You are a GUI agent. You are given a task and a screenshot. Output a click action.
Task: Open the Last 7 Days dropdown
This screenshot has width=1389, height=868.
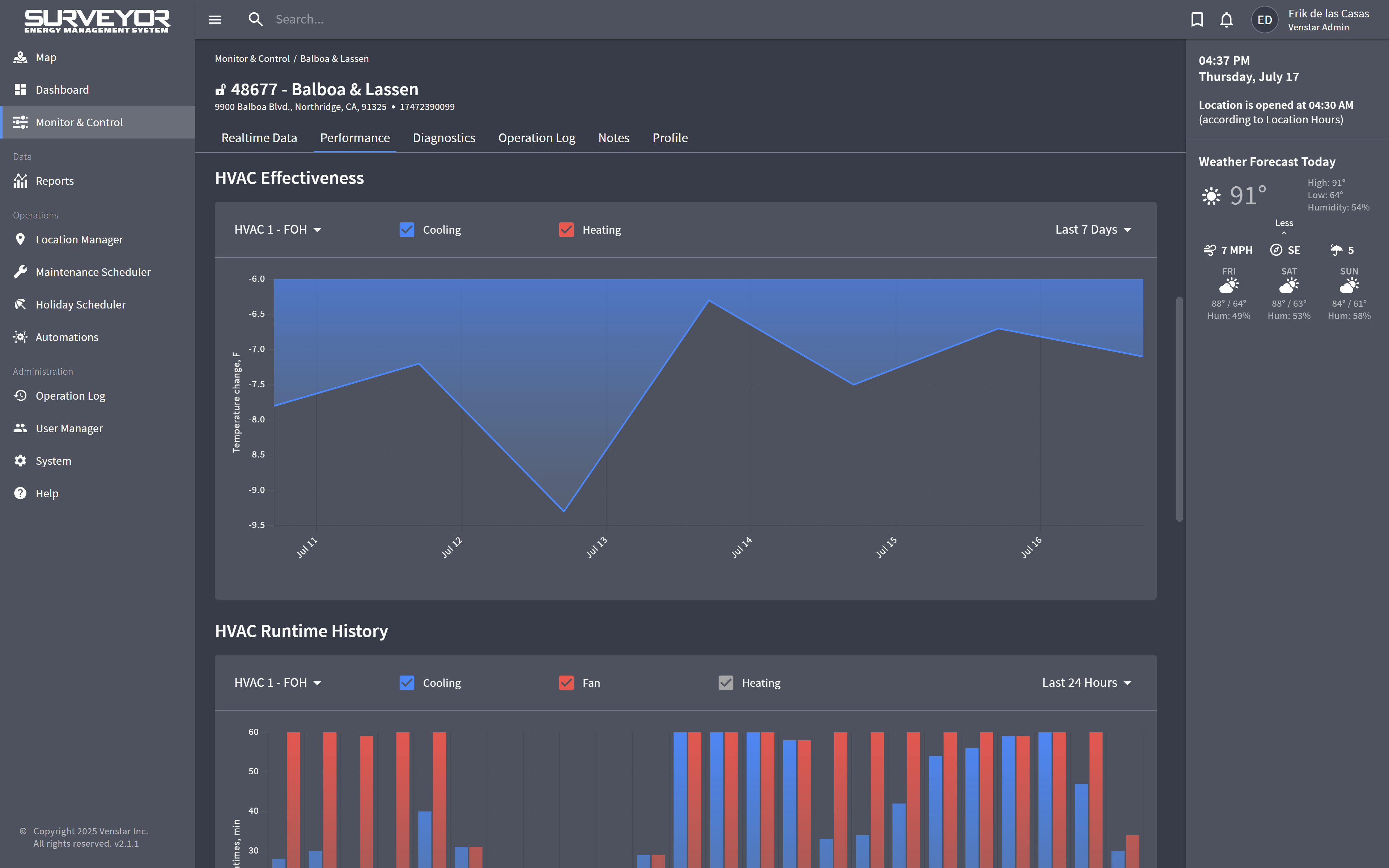click(x=1093, y=230)
